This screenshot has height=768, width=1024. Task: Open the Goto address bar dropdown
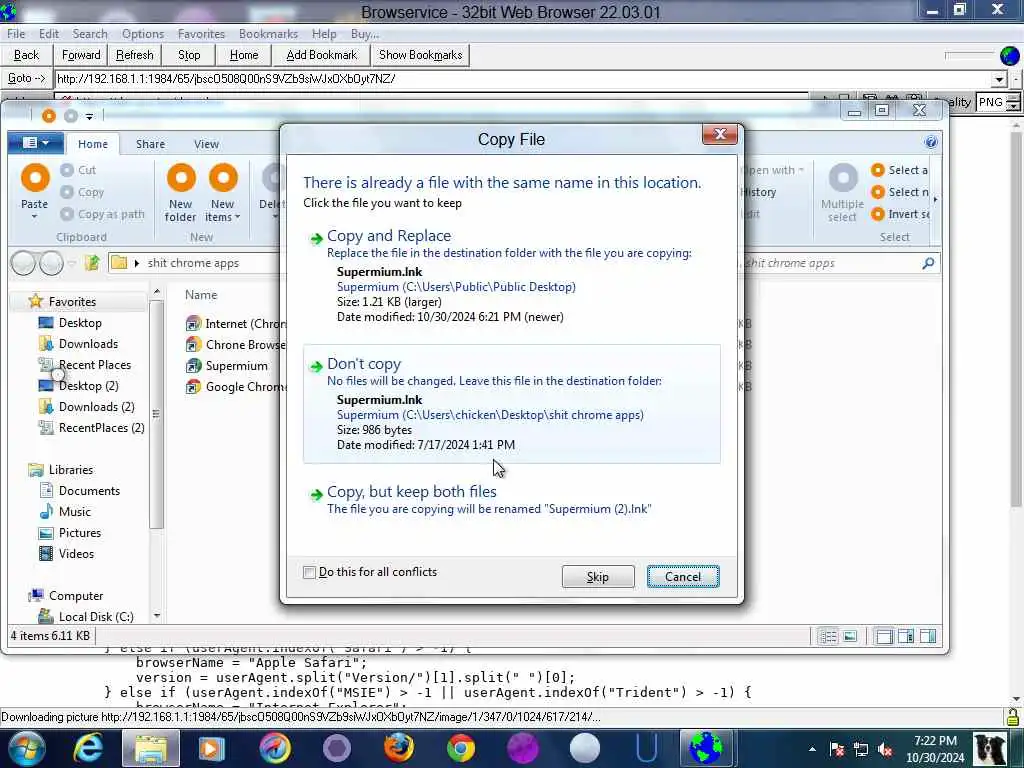click(999, 80)
